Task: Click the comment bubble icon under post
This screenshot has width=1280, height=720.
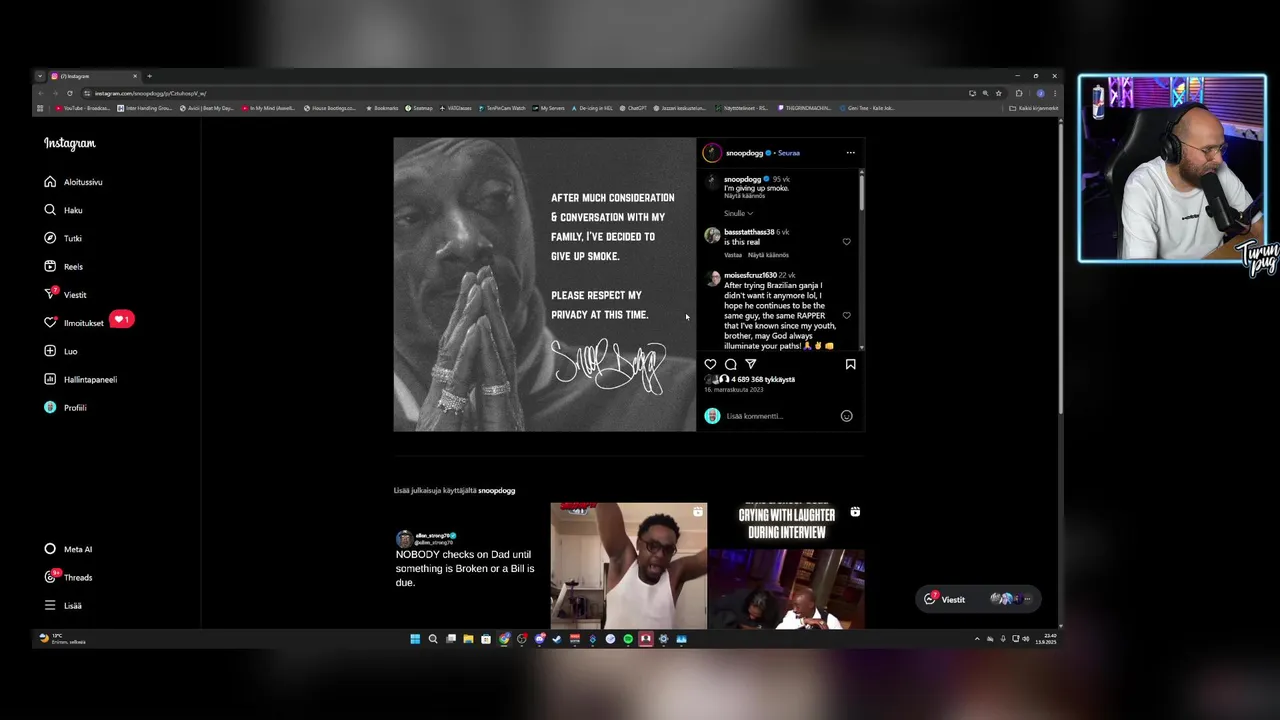Action: tap(730, 364)
